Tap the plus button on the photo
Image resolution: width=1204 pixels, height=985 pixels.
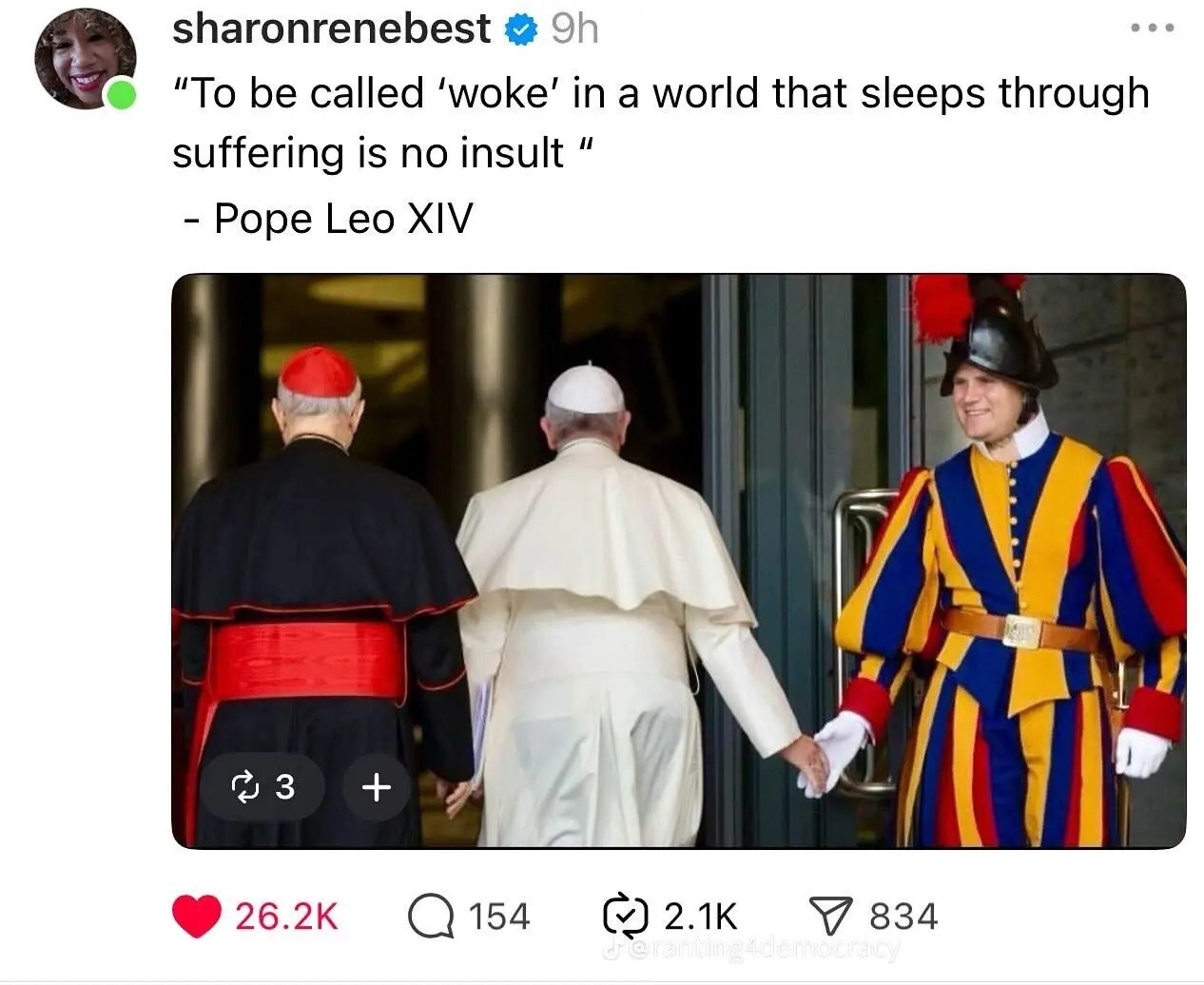click(x=377, y=786)
